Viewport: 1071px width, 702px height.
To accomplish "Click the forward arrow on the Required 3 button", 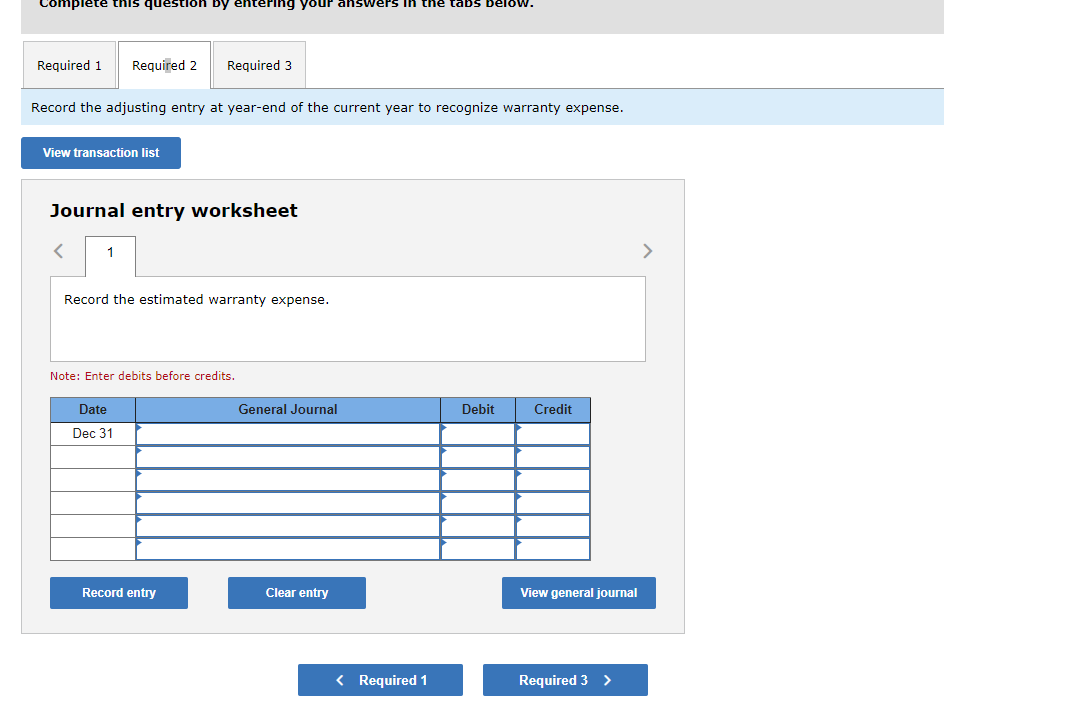I will coord(608,680).
